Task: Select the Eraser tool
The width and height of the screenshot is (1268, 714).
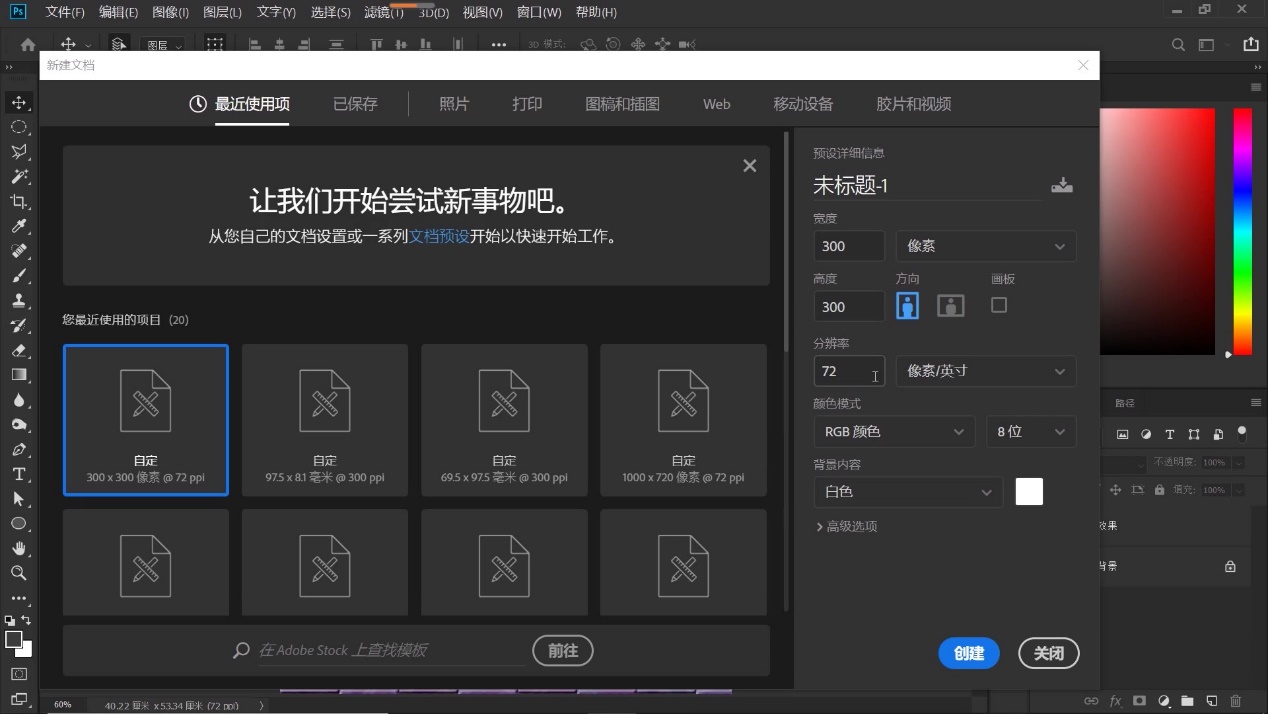Action: click(x=20, y=350)
